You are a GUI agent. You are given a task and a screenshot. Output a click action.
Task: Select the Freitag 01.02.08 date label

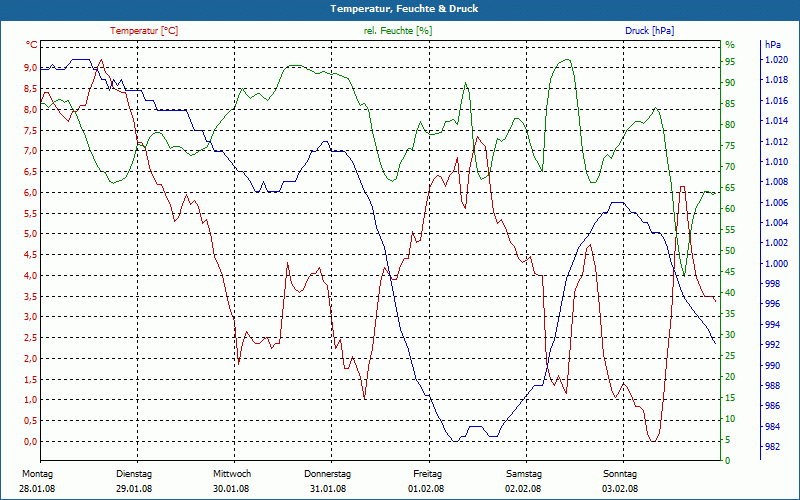(x=427, y=481)
